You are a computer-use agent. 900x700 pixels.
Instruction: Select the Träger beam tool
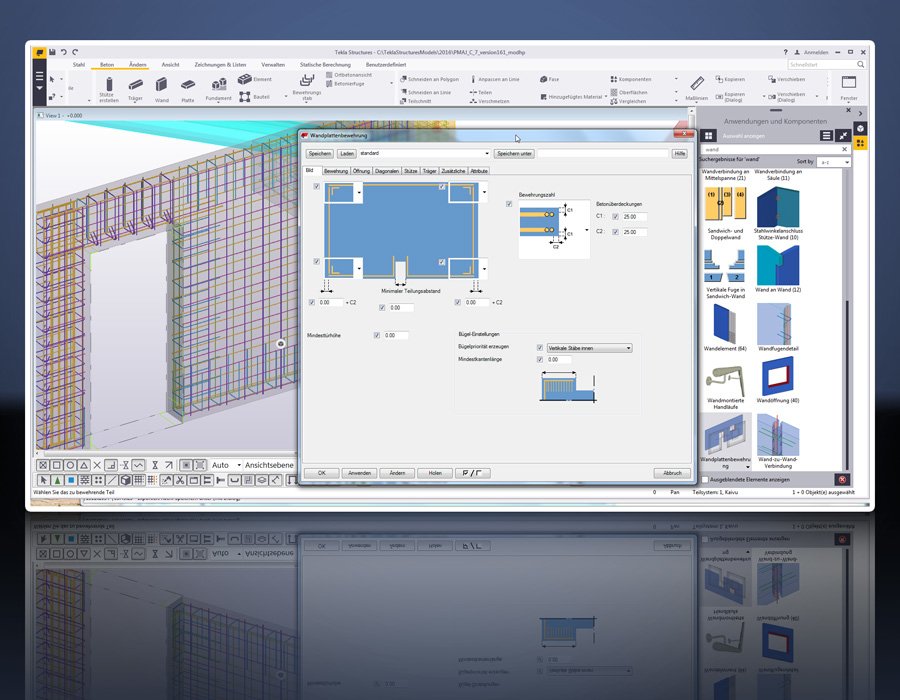pos(135,90)
